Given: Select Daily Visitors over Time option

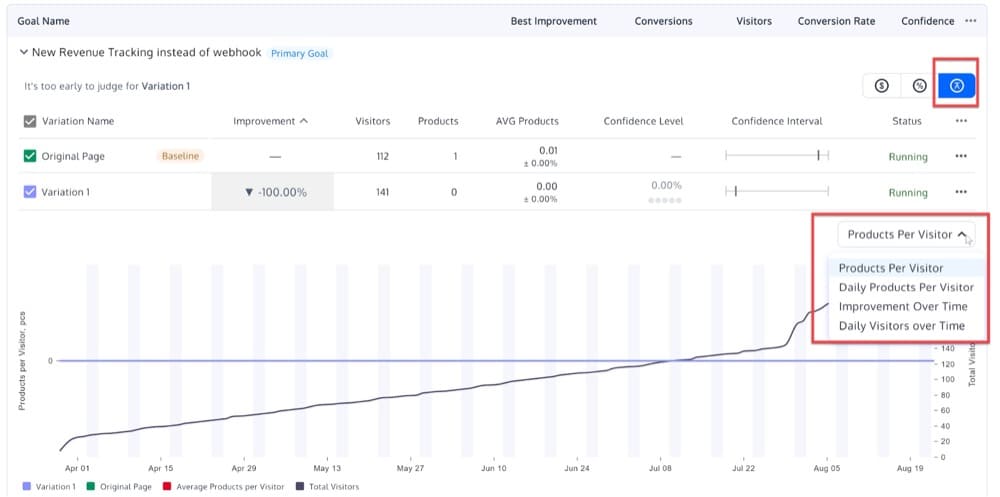Looking at the screenshot, I should 901,325.
